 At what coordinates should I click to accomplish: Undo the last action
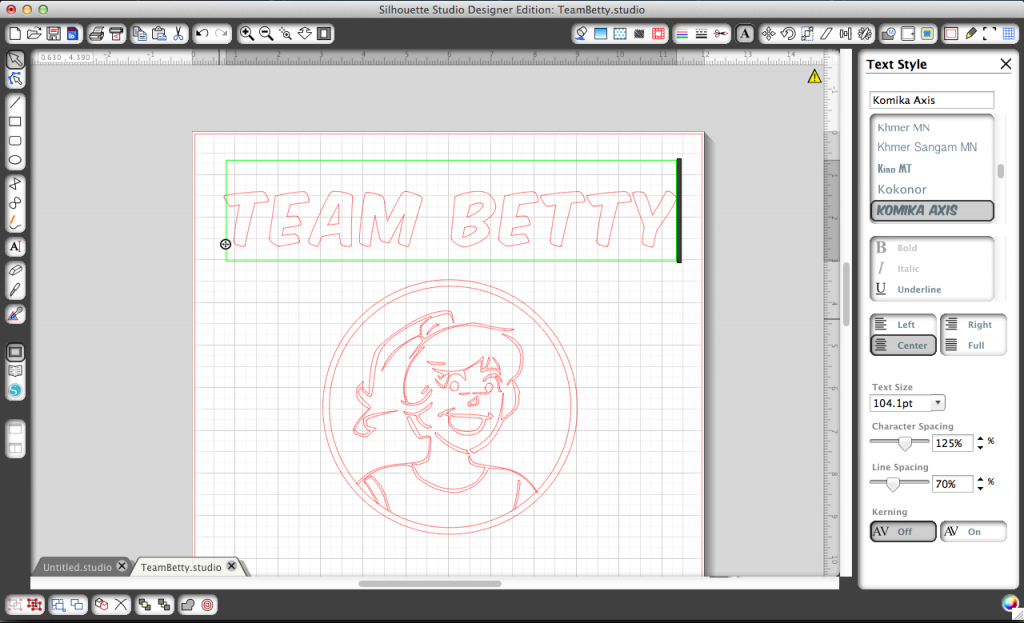[x=202, y=33]
